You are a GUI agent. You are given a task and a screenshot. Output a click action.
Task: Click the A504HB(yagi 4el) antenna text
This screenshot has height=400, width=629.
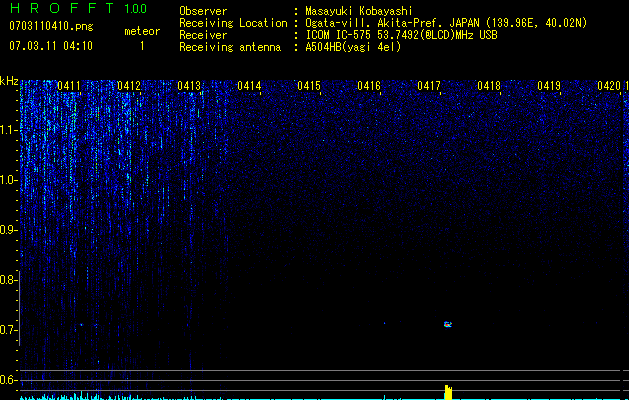click(x=353, y=47)
